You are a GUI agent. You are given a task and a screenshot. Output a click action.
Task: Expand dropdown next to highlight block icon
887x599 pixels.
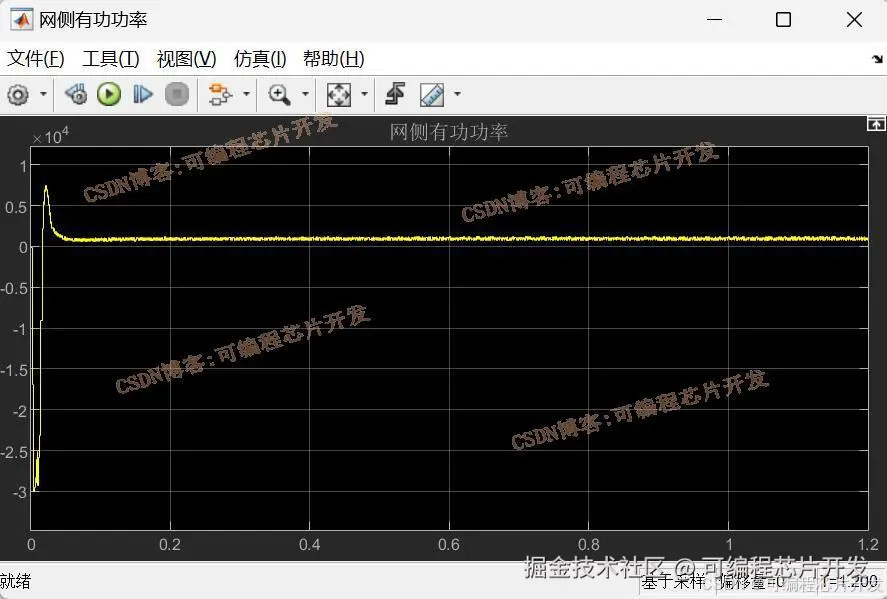point(246,94)
